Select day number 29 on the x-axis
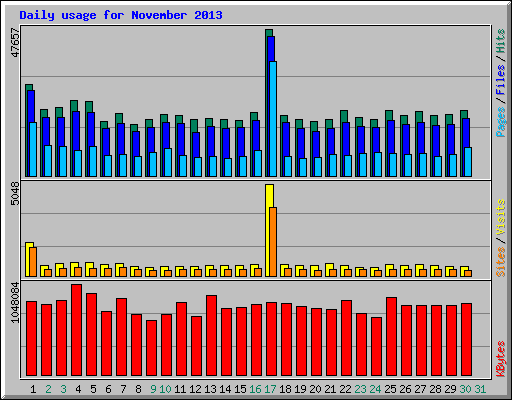 click(x=450, y=389)
